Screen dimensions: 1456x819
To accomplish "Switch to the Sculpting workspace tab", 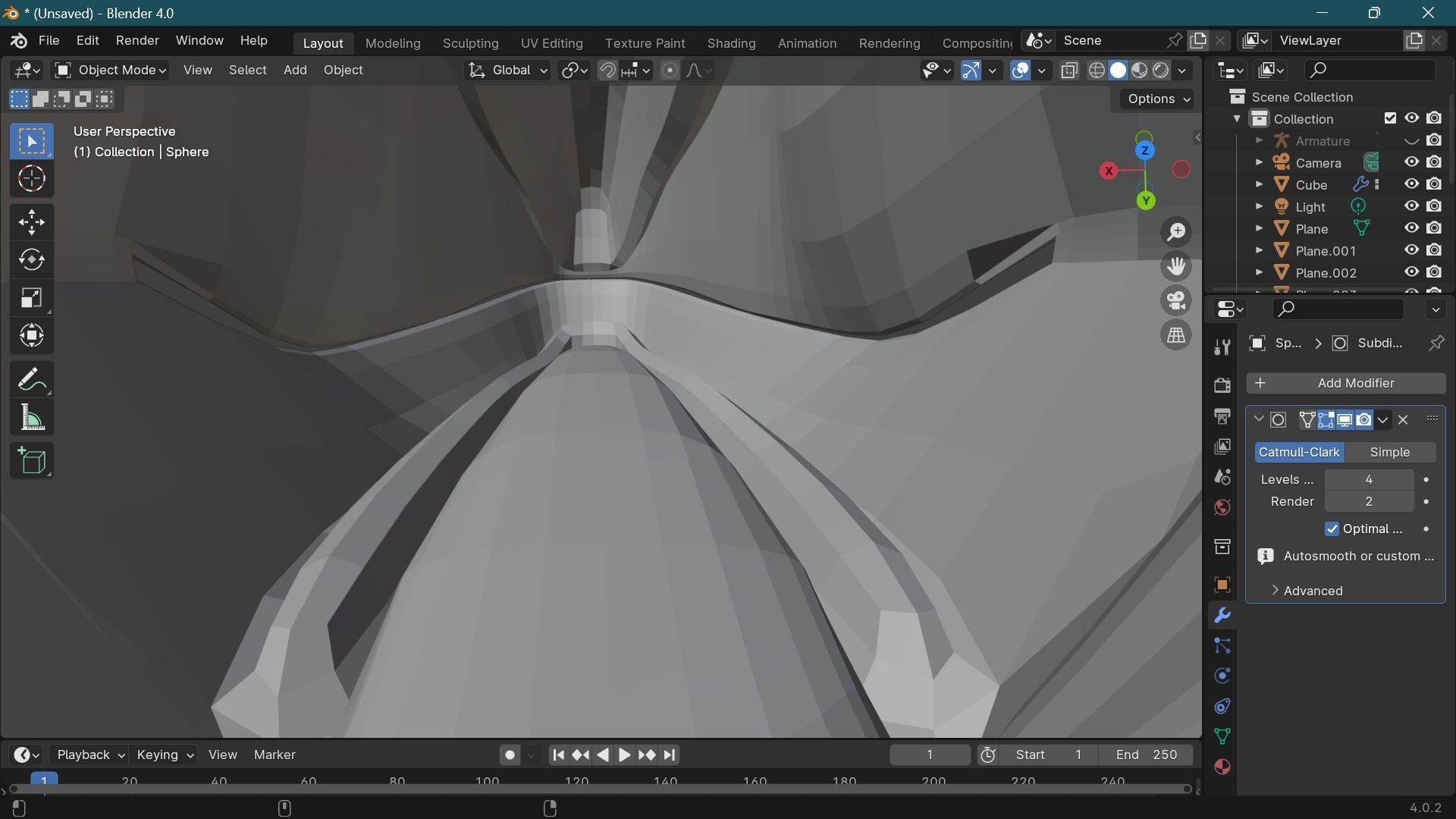I will 470,43.
